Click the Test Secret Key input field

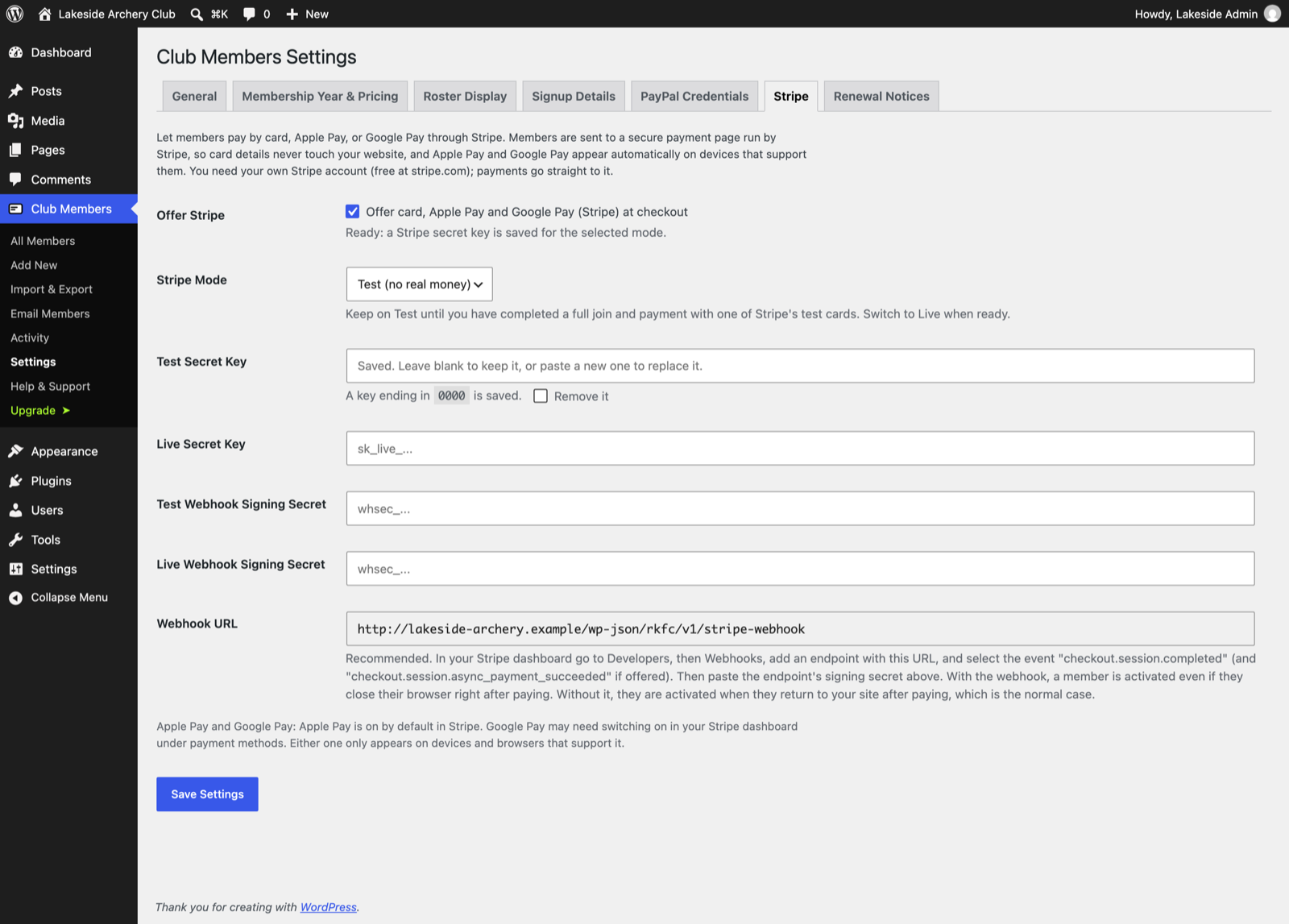[800, 366]
